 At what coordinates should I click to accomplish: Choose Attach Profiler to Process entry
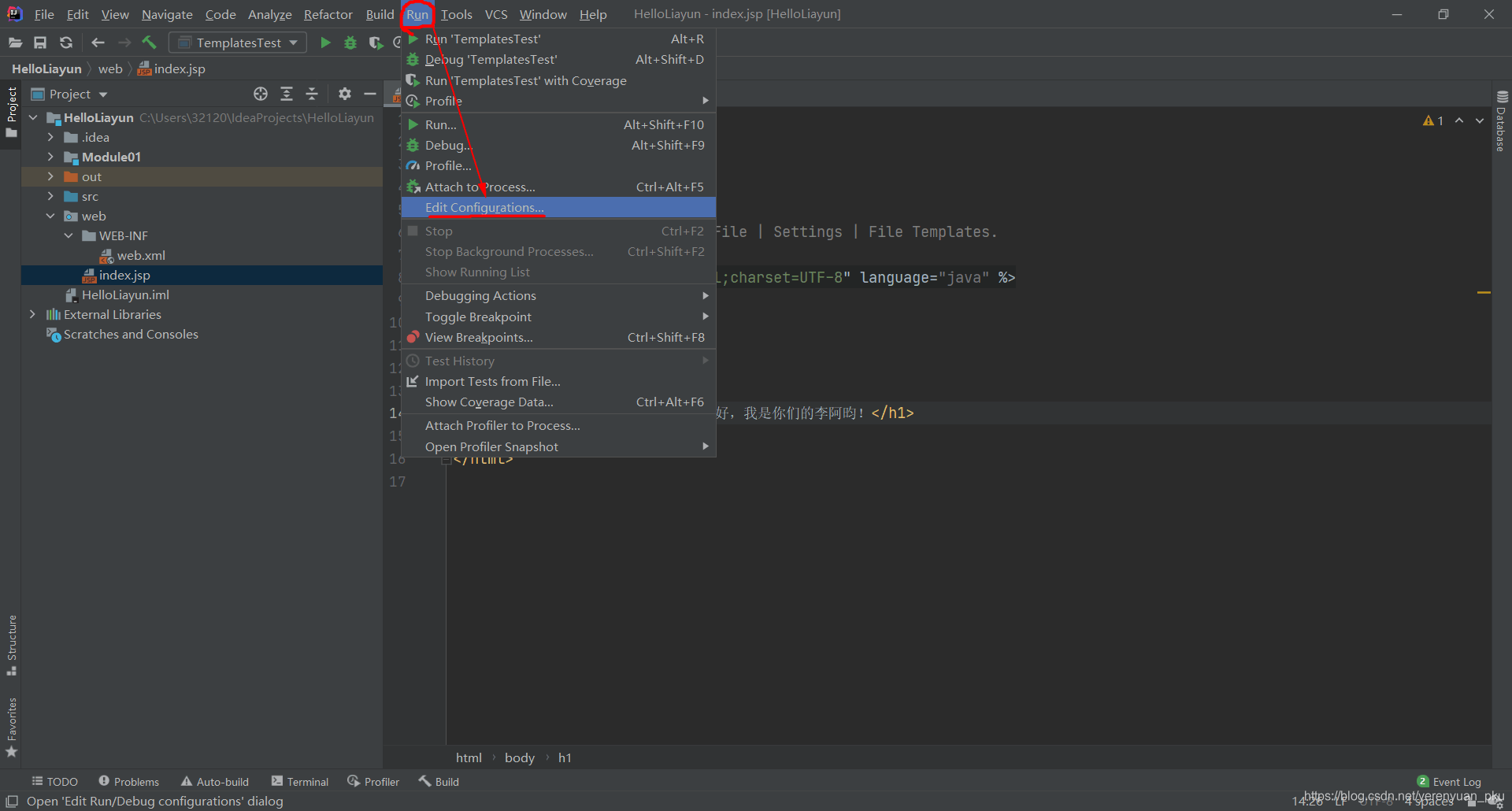click(558, 425)
